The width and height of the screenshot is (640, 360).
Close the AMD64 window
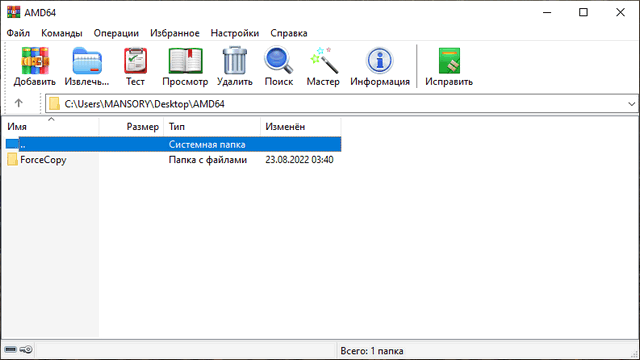click(x=620, y=12)
